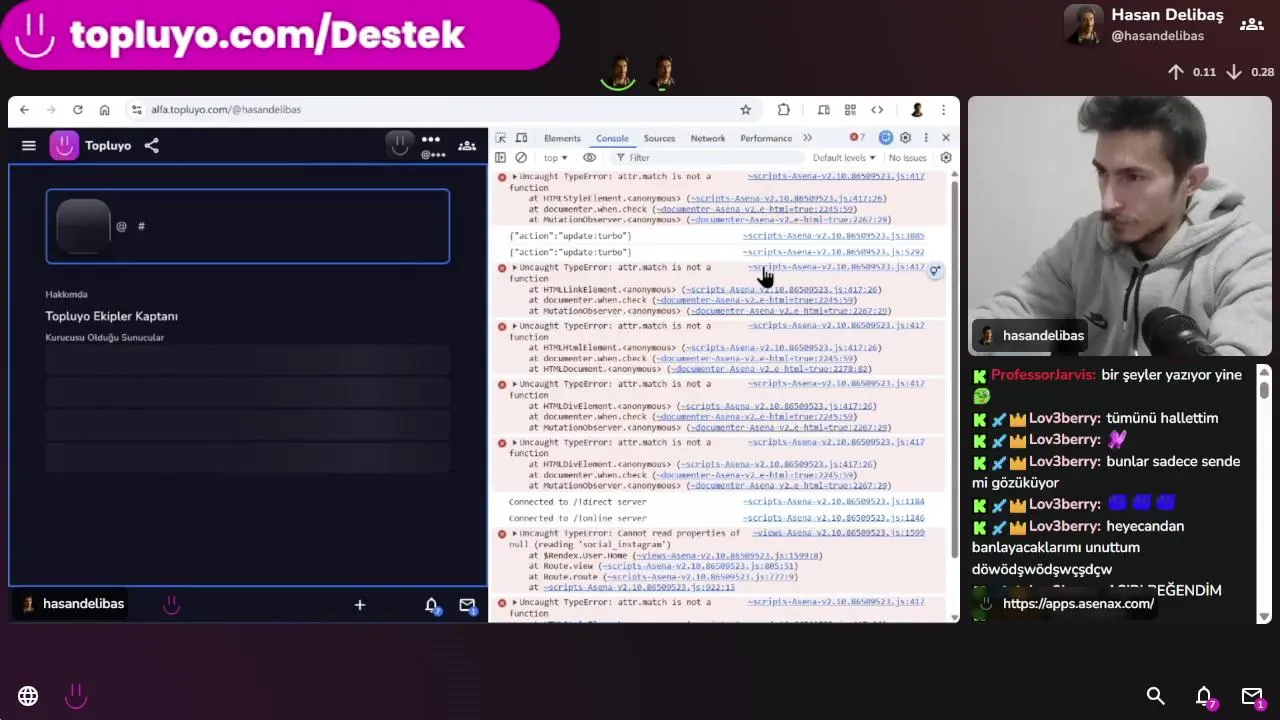Switch to the Sources tab

click(x=659, y=138)
